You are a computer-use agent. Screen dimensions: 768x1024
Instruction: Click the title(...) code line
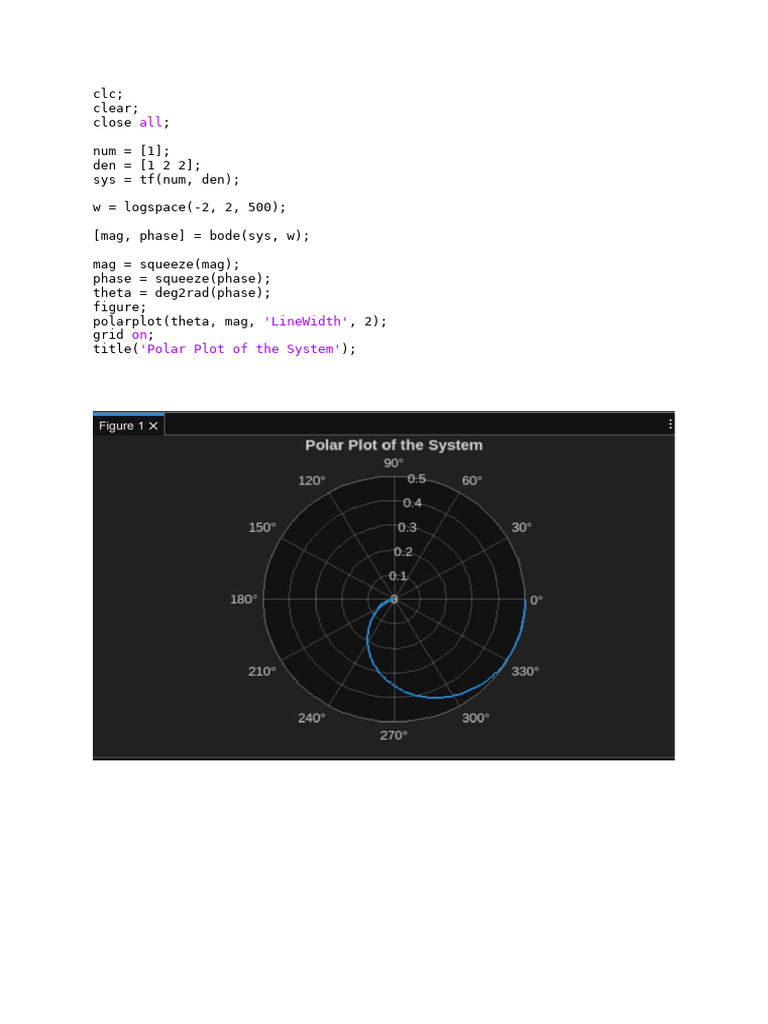tap(224, 349)
